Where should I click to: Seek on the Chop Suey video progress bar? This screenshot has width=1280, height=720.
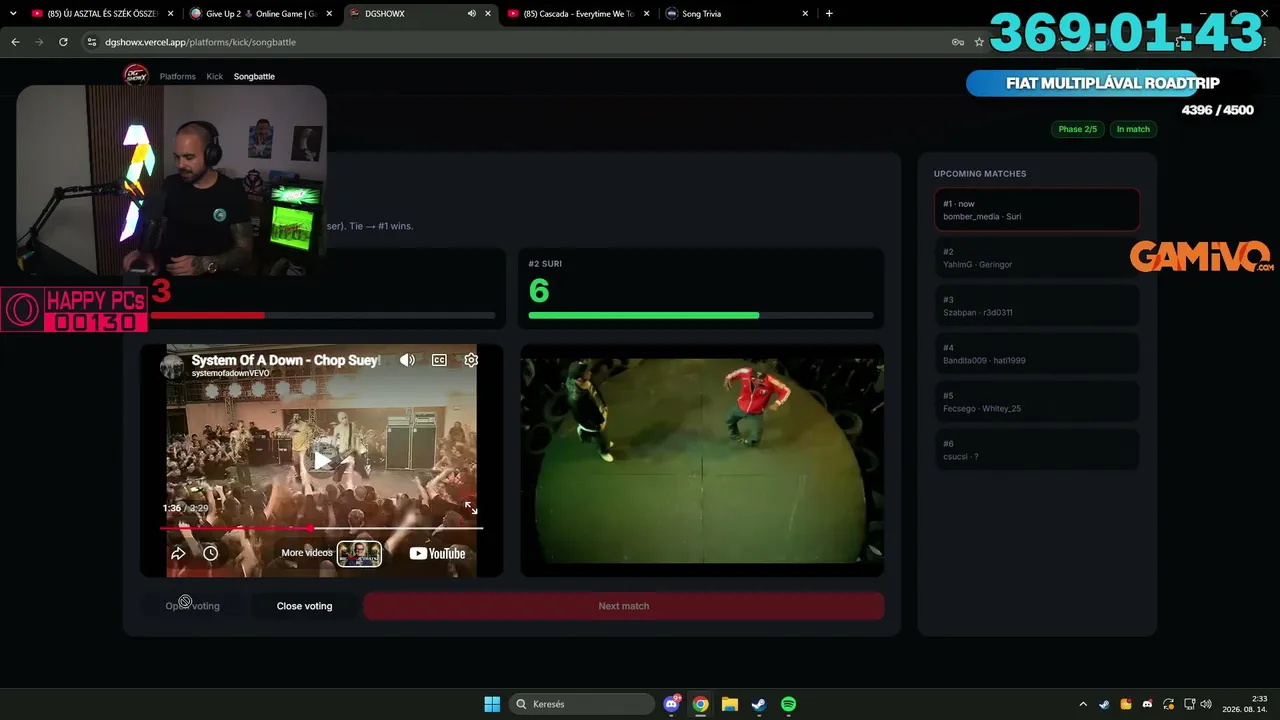(x=321, y=528)
